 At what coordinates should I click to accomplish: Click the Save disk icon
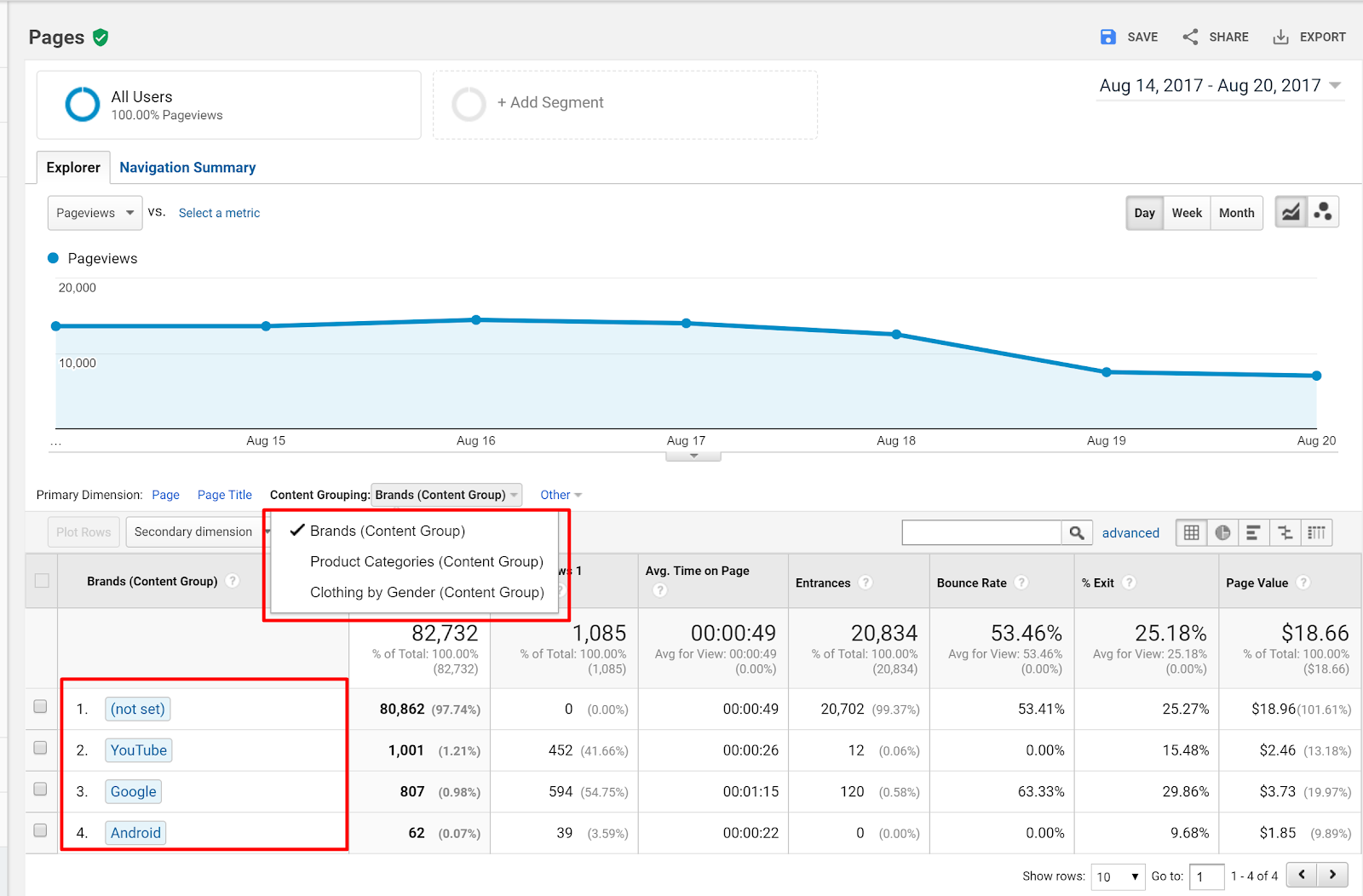coord(1107,37)
